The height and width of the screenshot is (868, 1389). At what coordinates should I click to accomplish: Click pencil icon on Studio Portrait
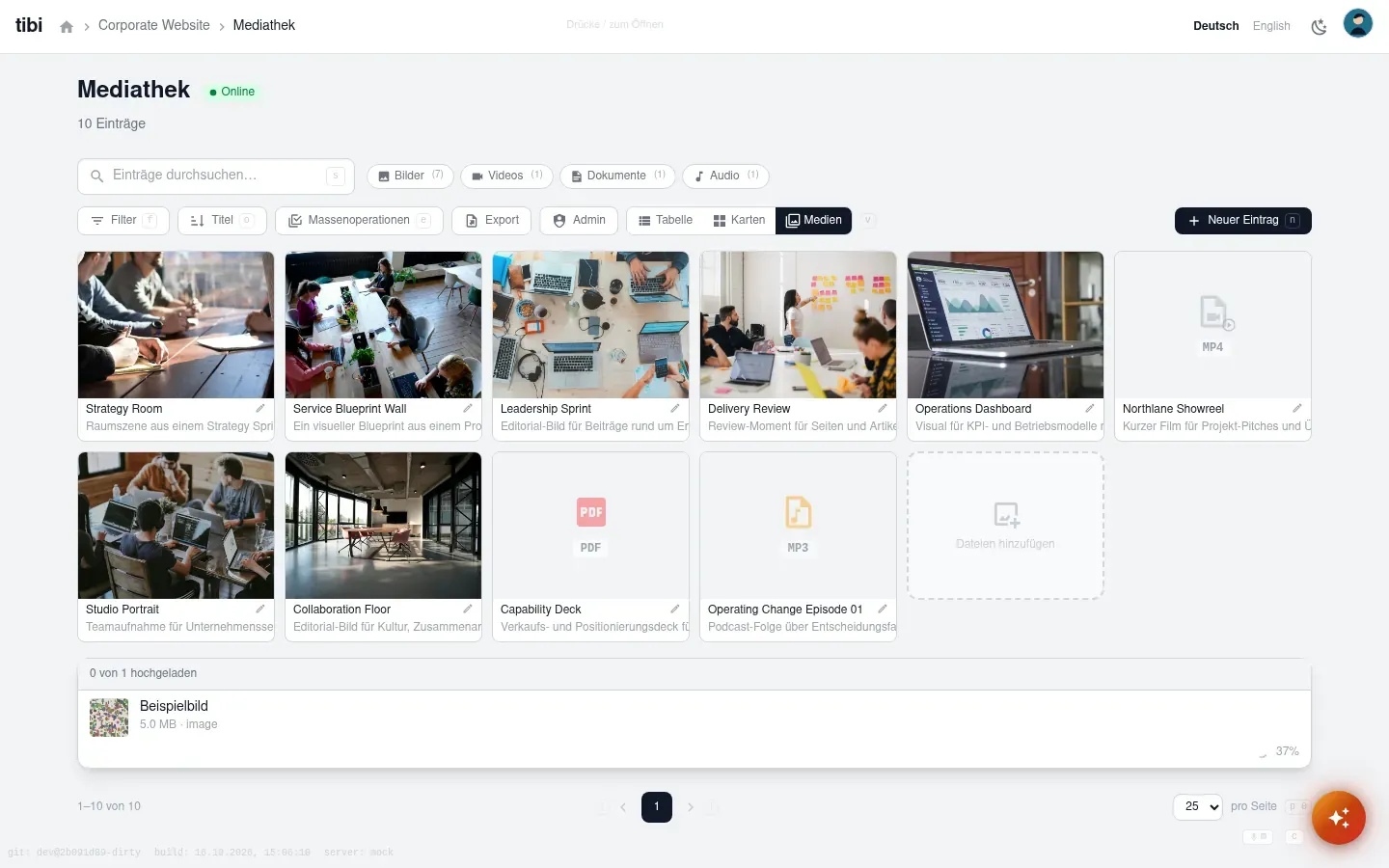[260, 610]
